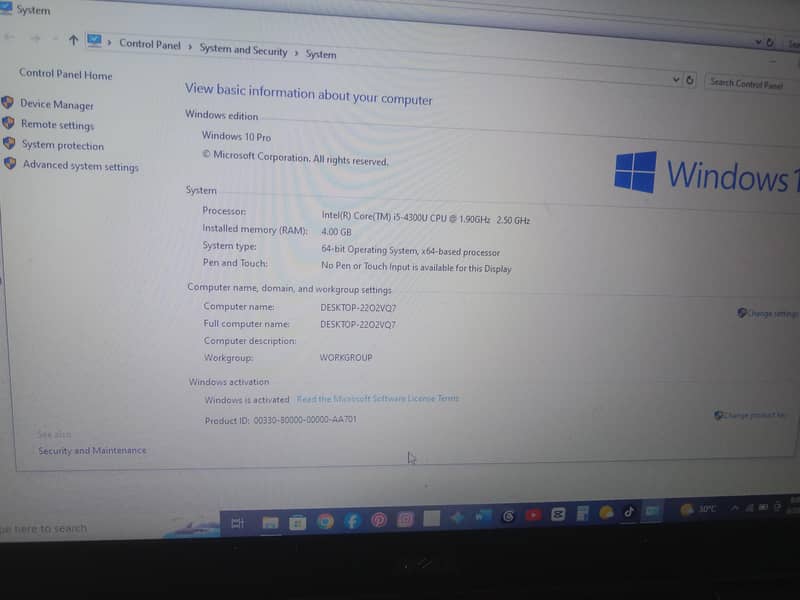Image resolution: width=800 pixels, height=600 pixels.
Task: Show hidden system tray icons
Action: pos(734,508)
